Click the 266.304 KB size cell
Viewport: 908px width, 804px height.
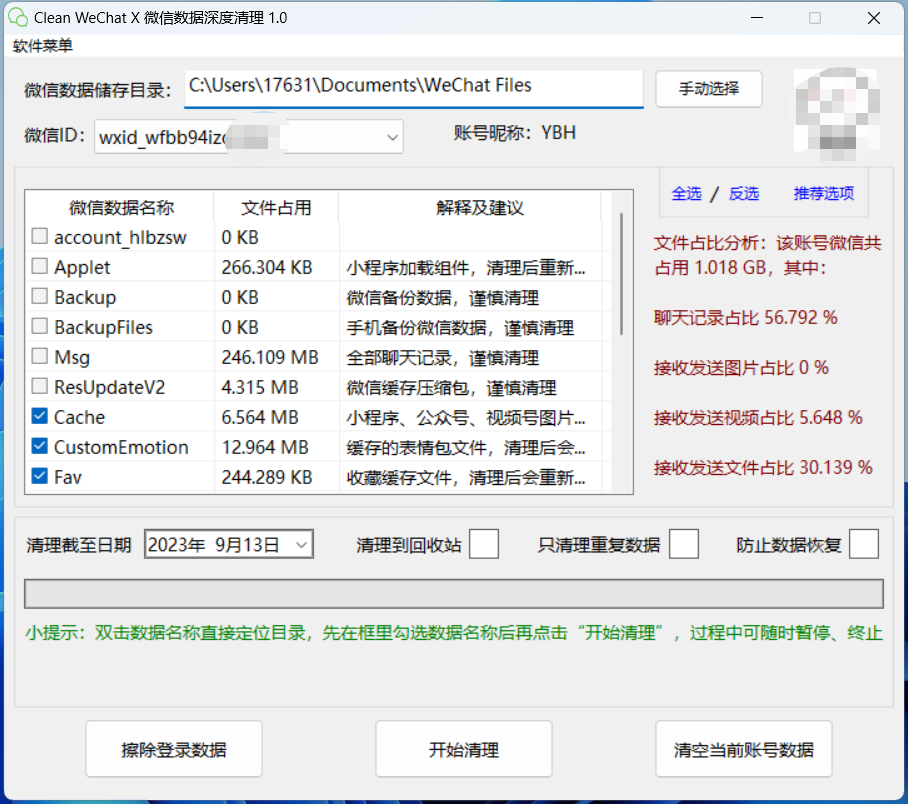click(x=267, y=268)
